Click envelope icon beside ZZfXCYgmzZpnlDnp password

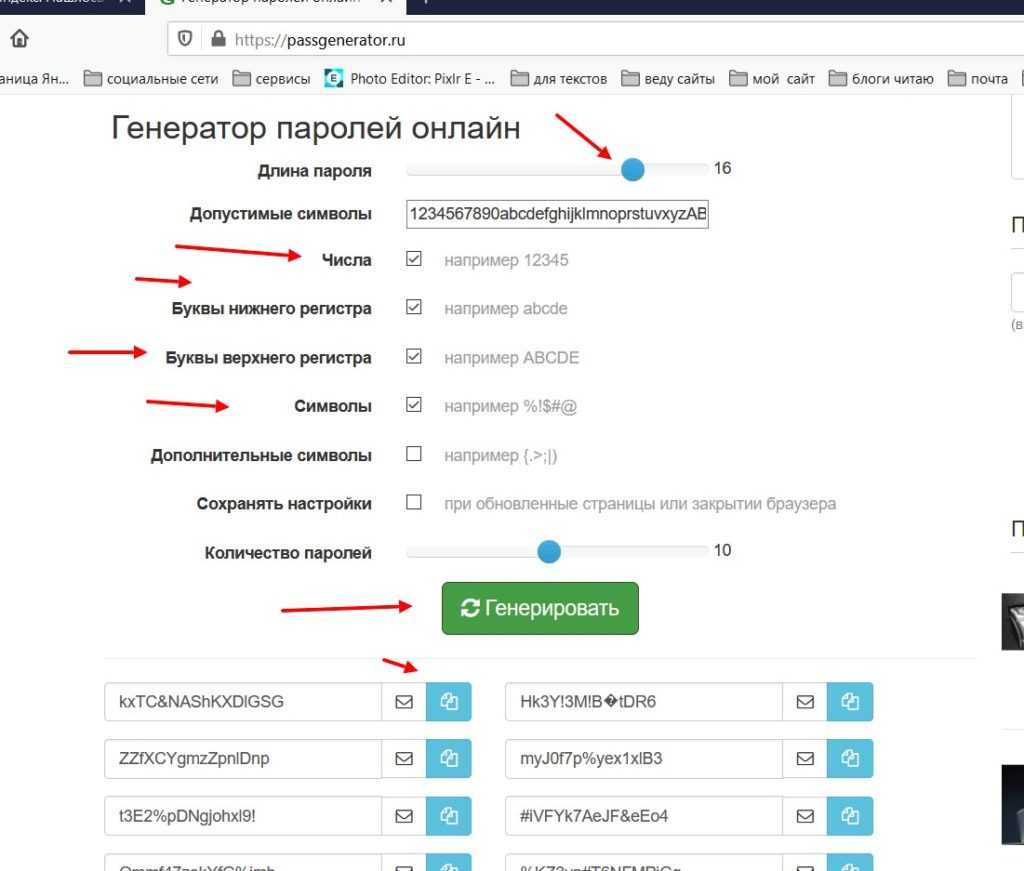(404, 759)
